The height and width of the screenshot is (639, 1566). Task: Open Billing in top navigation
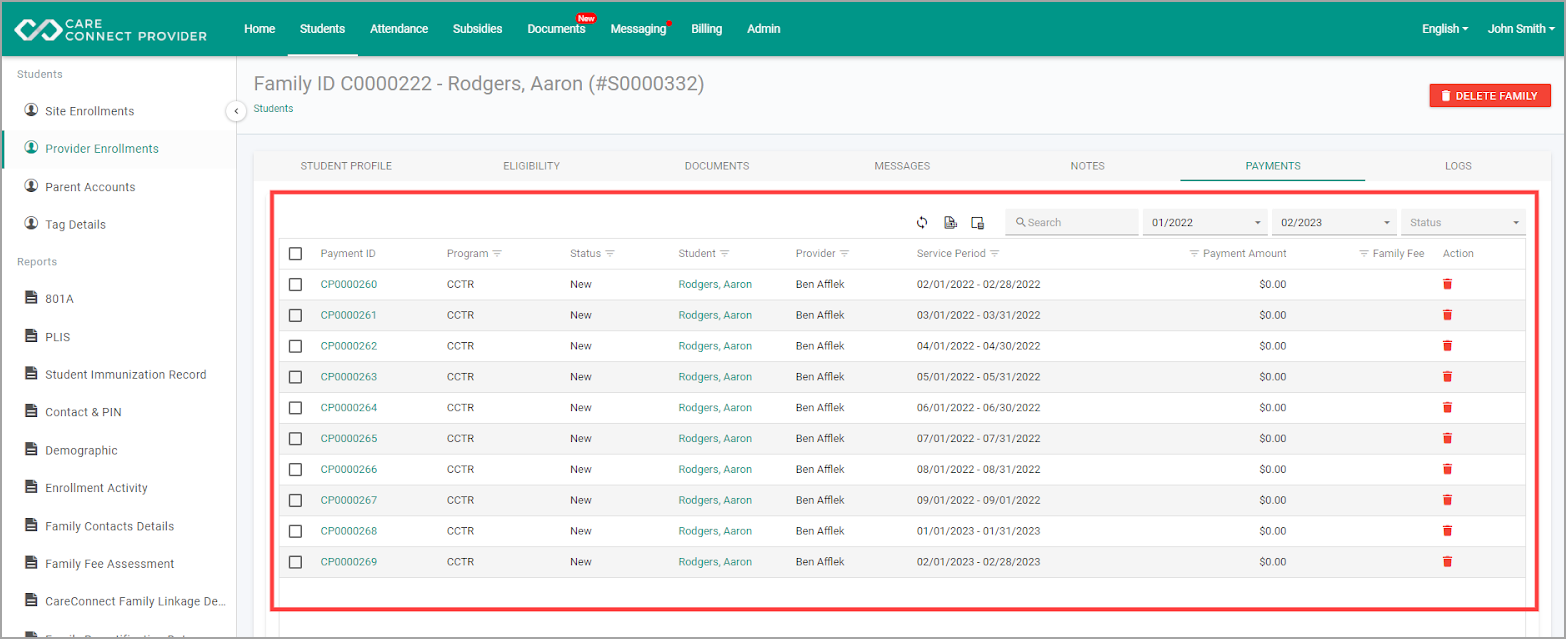point(706,29)
